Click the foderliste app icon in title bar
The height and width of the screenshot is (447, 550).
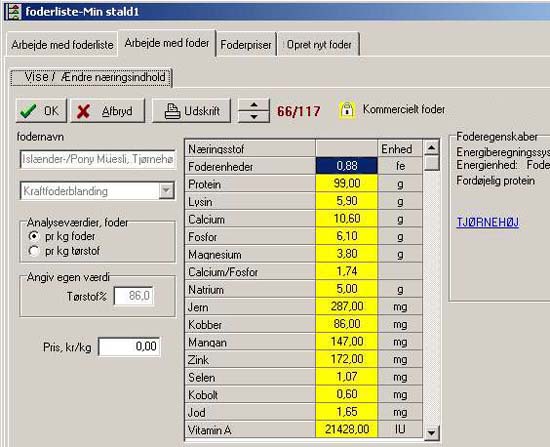click(x=13, y=11)
